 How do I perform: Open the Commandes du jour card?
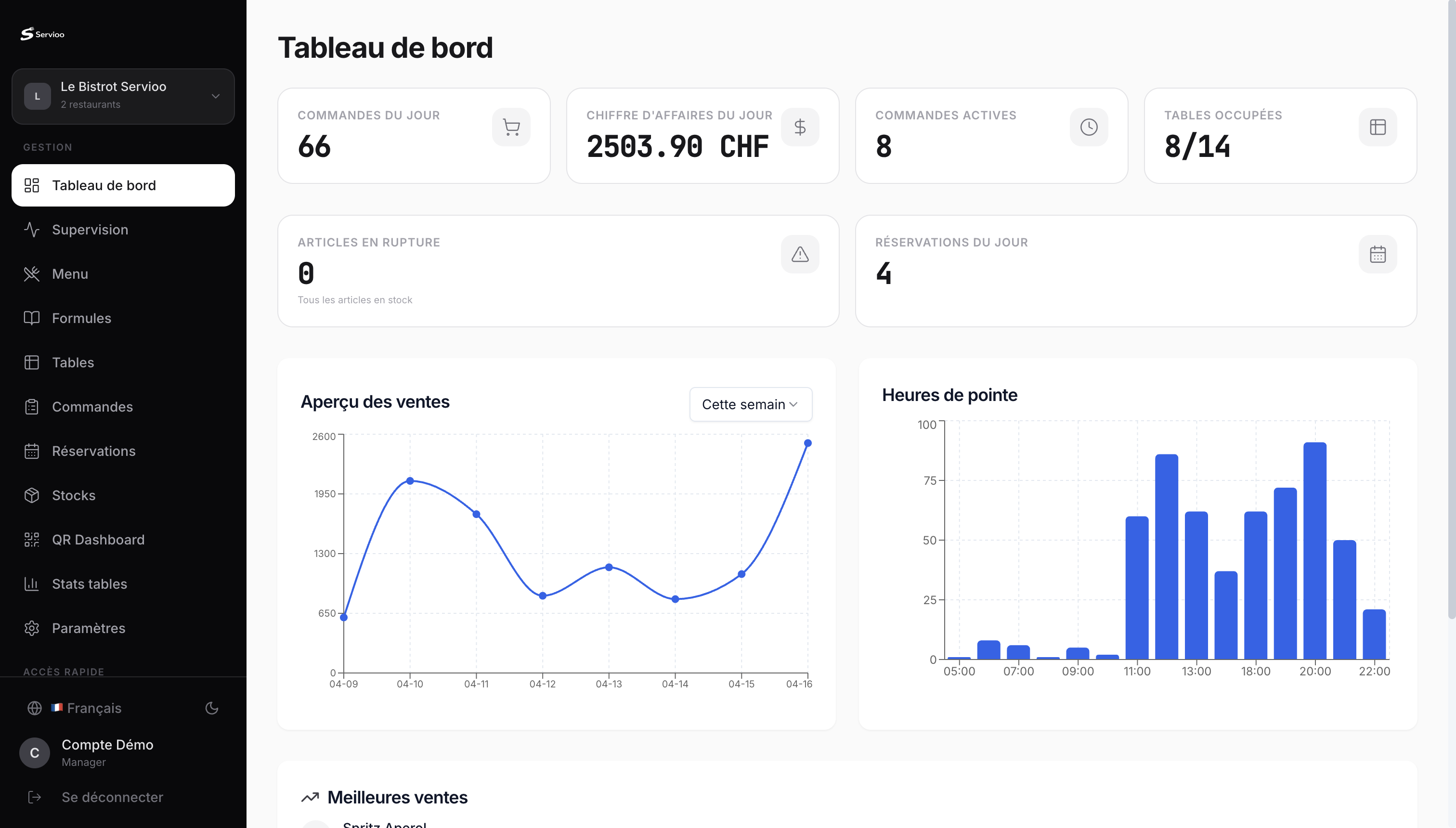pos(414,135)
